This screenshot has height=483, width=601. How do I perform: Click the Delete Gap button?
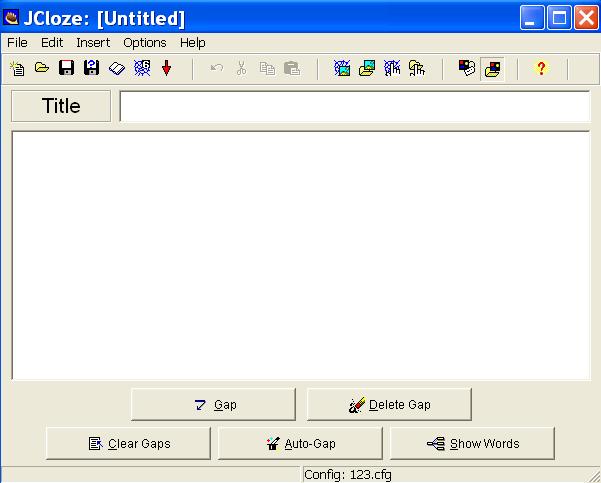(x=389, y=404)
